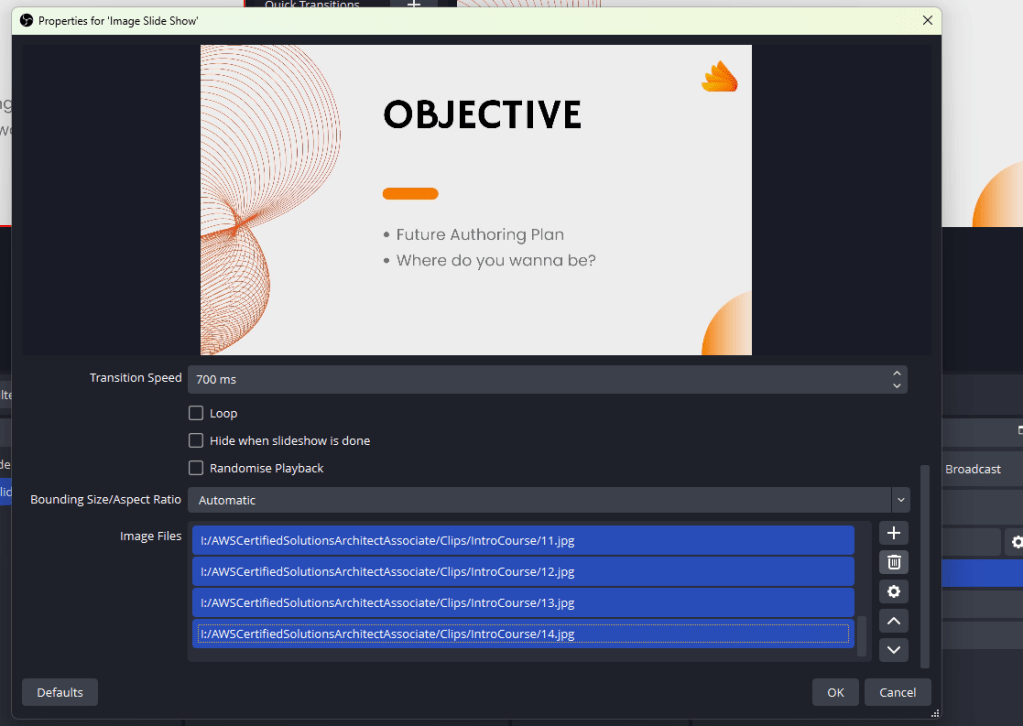
Task: Click the Cancel button
Action: (x=897, y=692)
